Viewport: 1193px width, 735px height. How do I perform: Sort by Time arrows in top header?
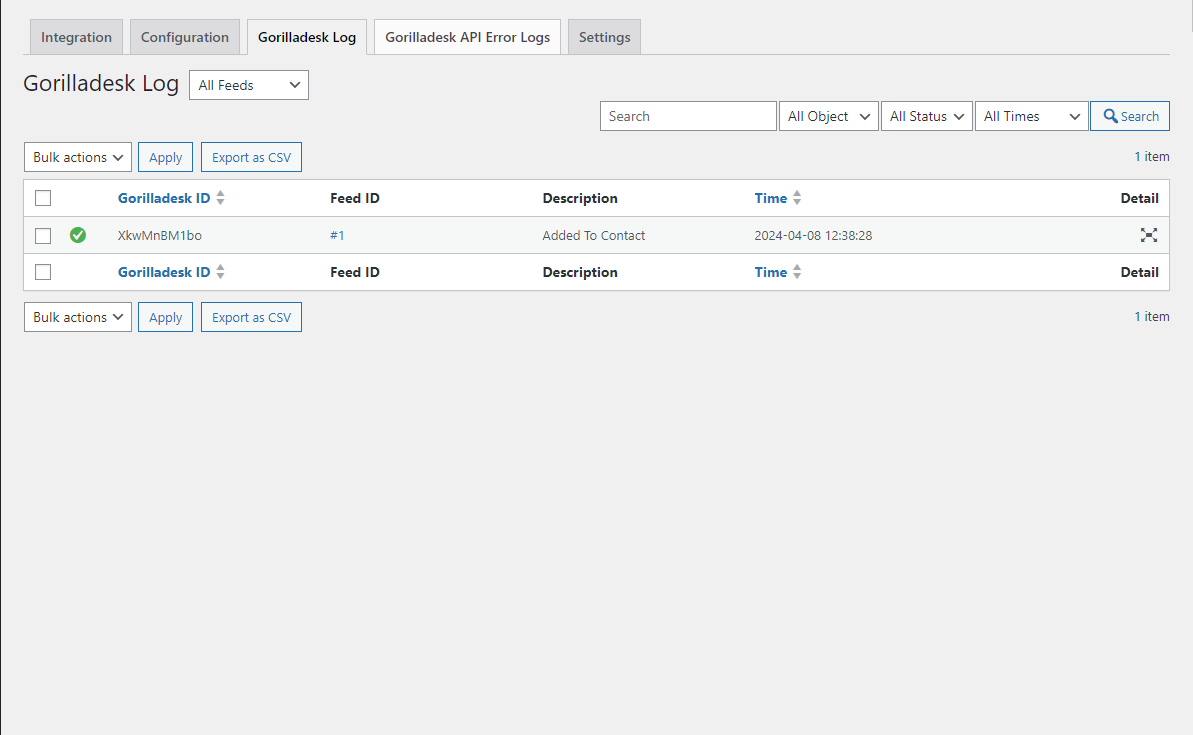pyautogui.click(x=797, y=198)
